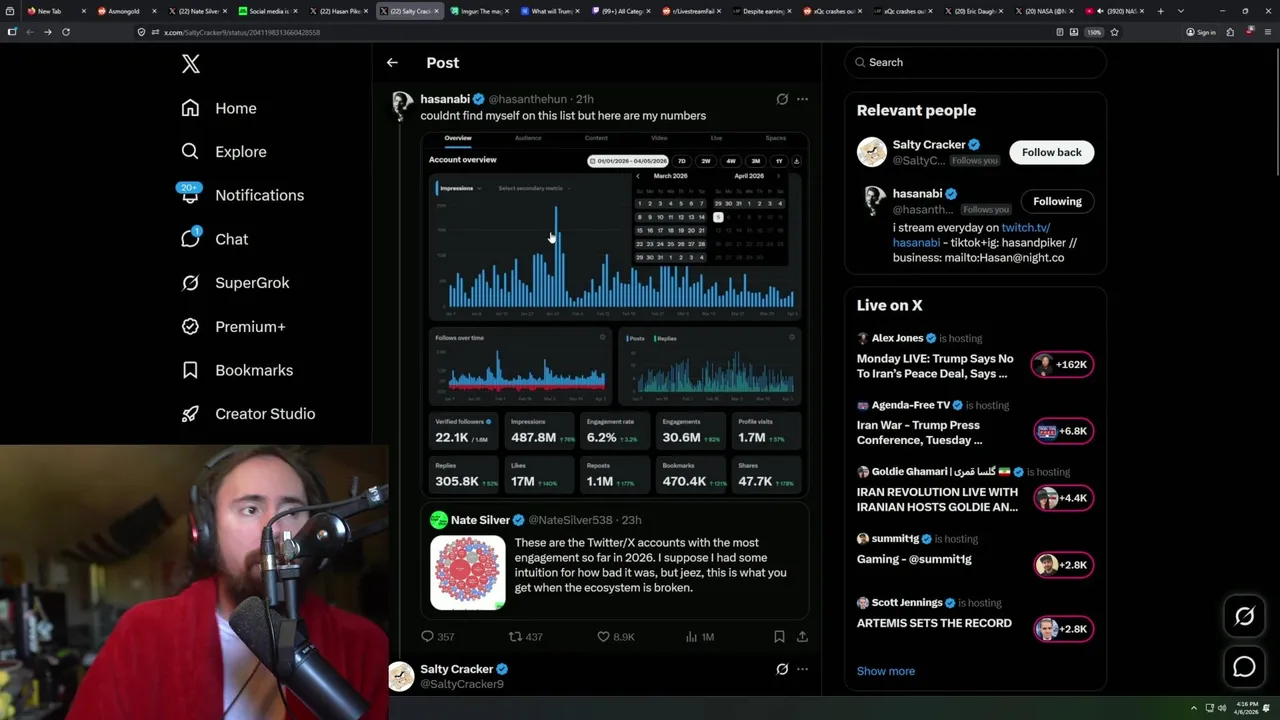Click Salty Cracker's name in Relevant people
Screen dimensions: 1280x720
point(928,145)
